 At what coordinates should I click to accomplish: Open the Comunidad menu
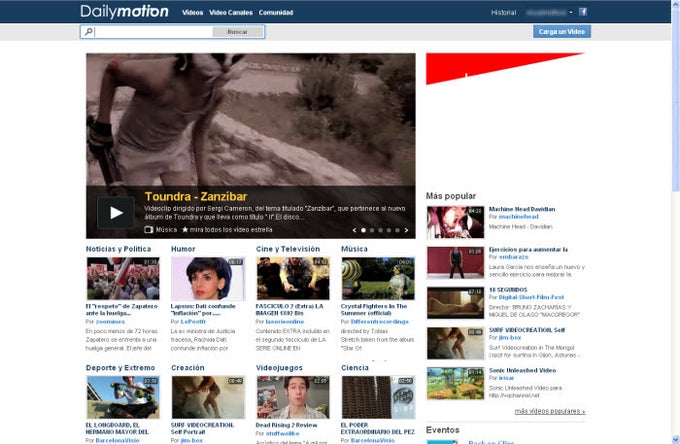[x=276, y=13]
